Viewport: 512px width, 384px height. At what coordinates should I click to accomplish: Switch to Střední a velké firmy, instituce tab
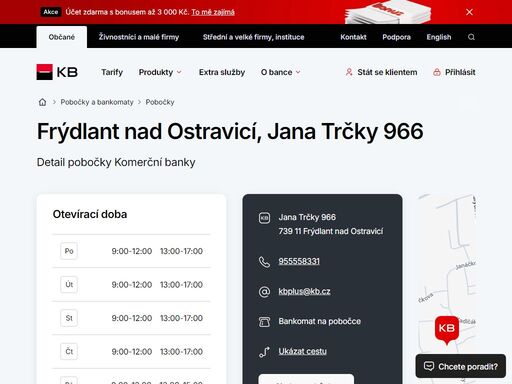click(253, 37)
